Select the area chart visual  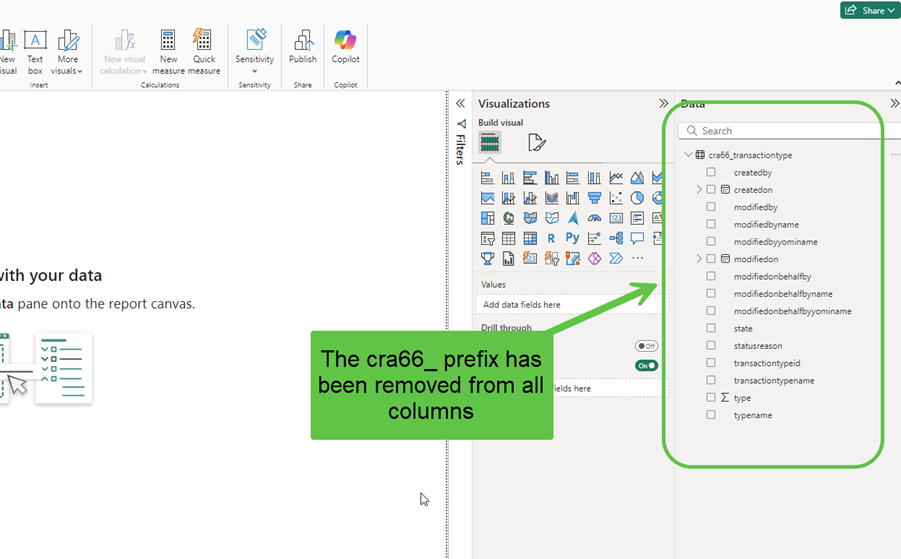[x=637, y=178]
